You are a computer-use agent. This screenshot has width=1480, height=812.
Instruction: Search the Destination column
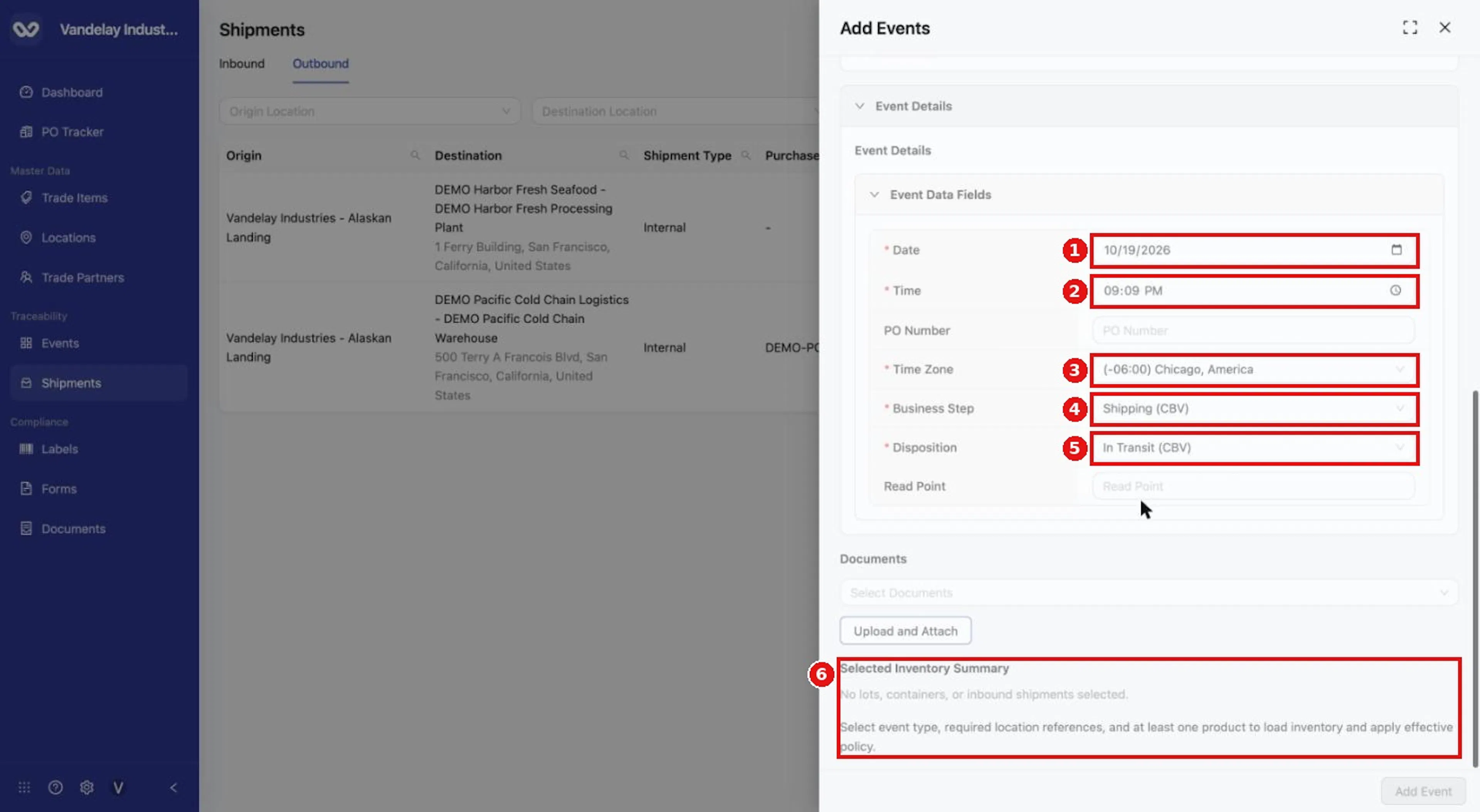point(624,155)
